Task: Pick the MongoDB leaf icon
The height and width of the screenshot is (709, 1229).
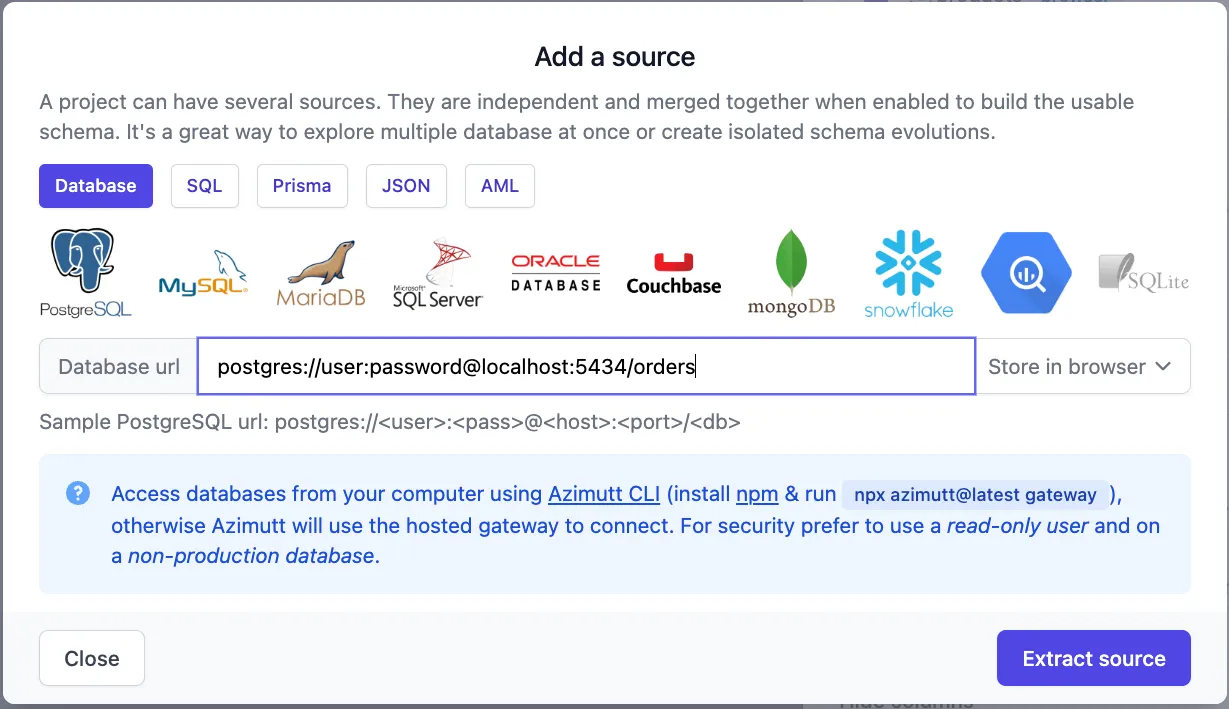Action: pos(791,274)
